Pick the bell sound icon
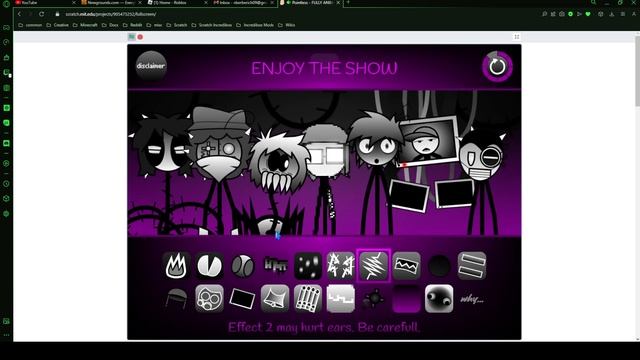The width and height of the screenshot is (640, 360). click(276, 299)
